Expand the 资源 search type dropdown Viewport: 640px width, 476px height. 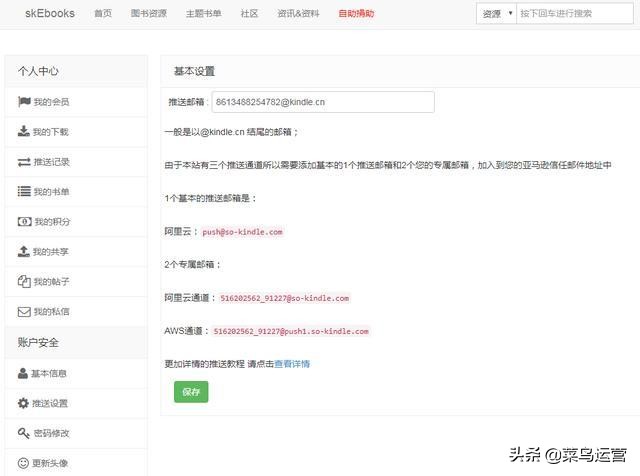tap(497, 13)
